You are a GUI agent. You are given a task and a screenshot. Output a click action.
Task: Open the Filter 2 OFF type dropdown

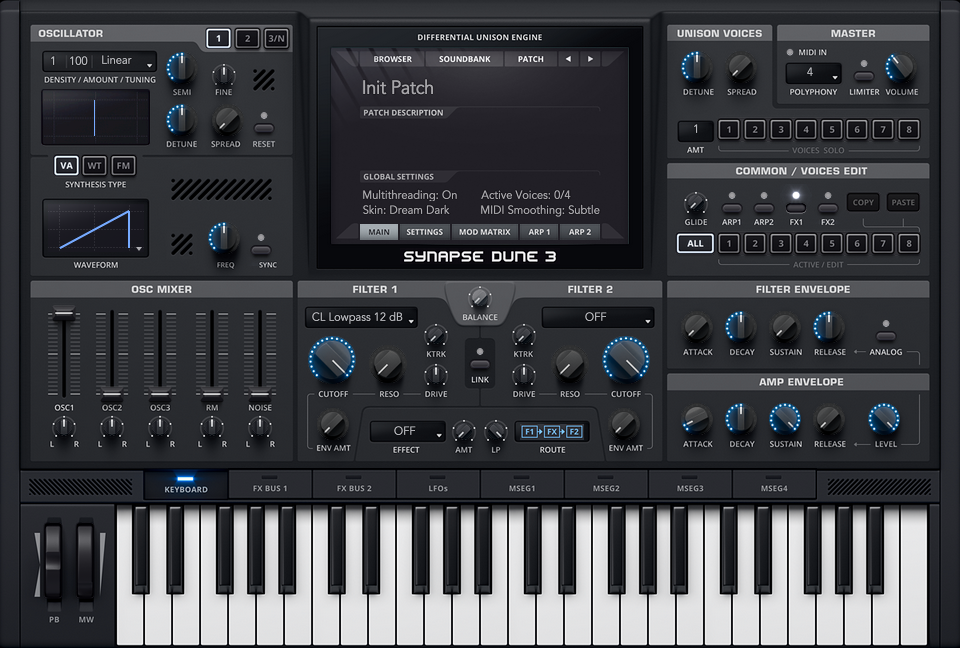coord(598,317)
